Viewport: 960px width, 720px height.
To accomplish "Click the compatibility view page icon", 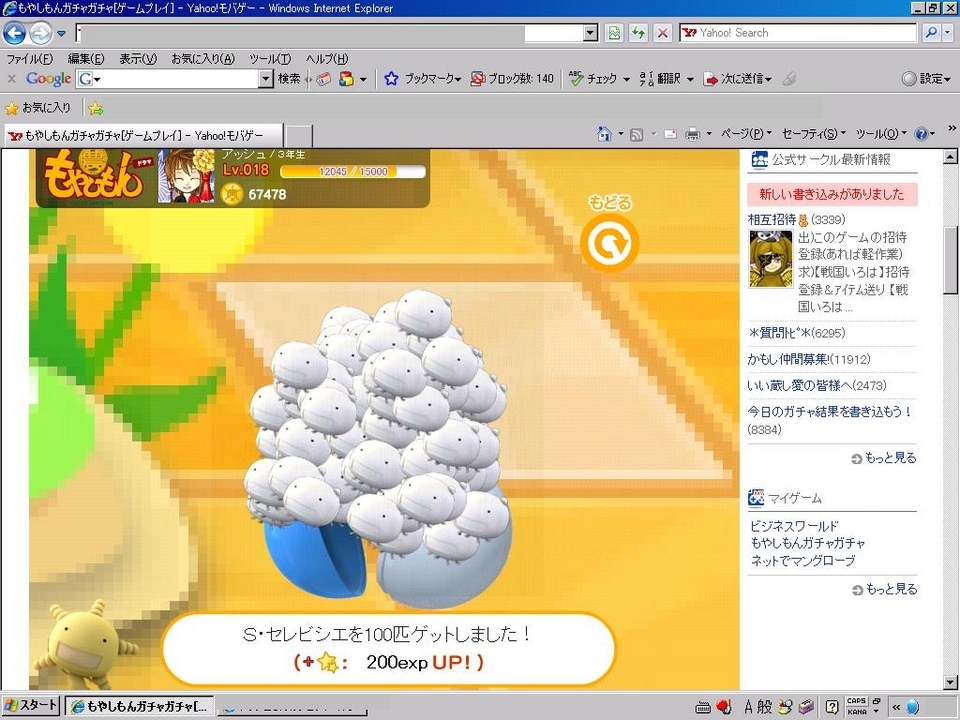I will (613, 33).
